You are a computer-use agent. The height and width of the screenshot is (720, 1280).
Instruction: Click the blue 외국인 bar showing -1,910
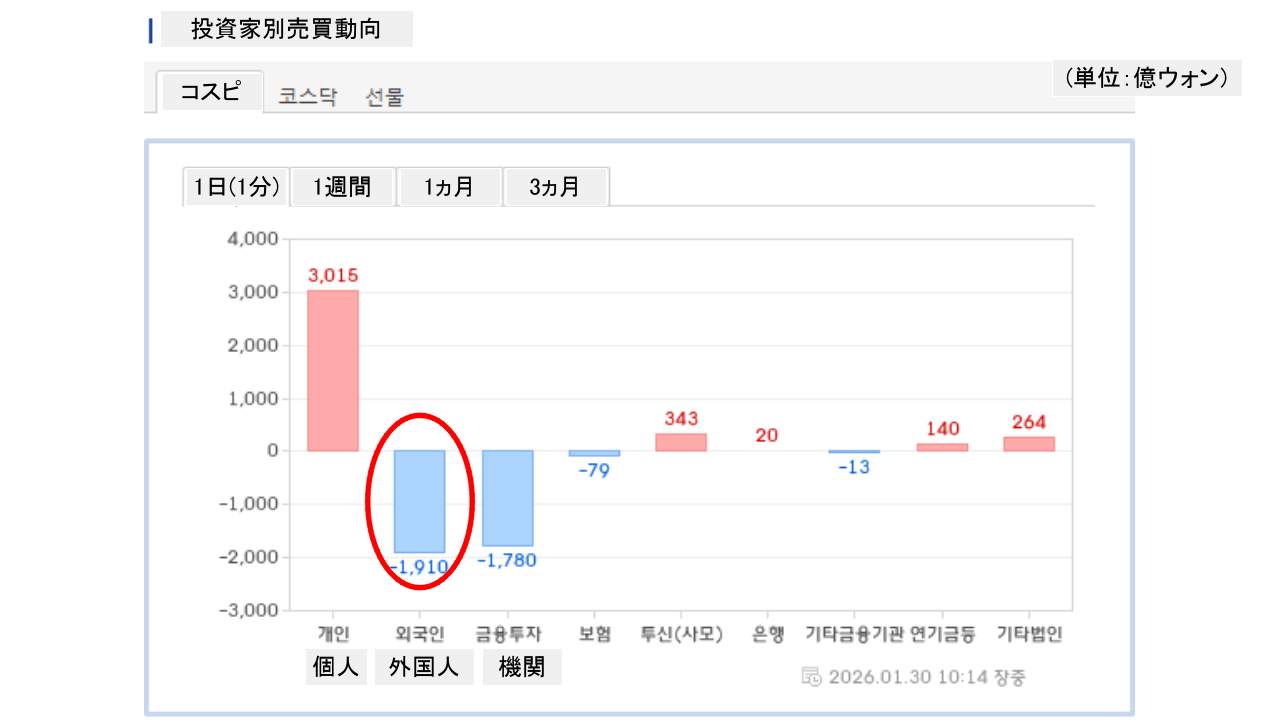pyautogui.click(x=419, y=501)
